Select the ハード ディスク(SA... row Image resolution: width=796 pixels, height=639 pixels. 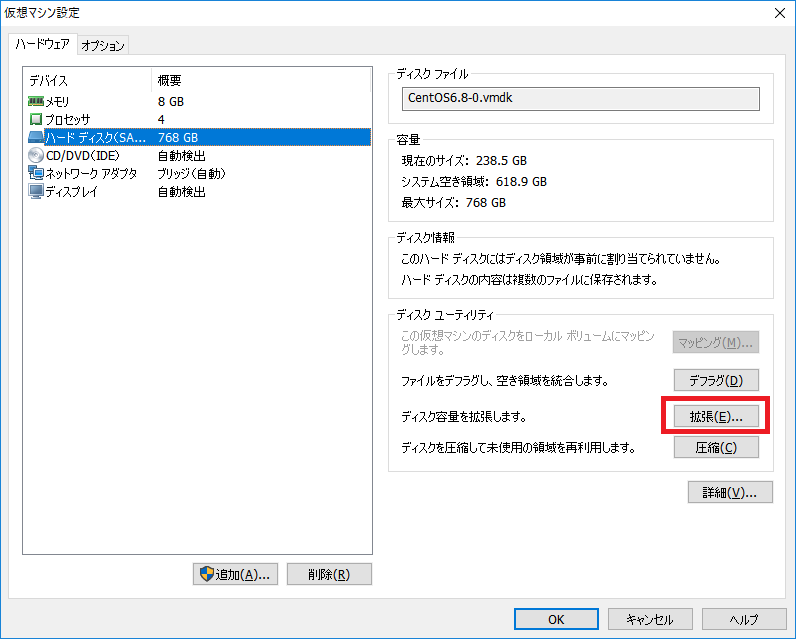(199, 137)
